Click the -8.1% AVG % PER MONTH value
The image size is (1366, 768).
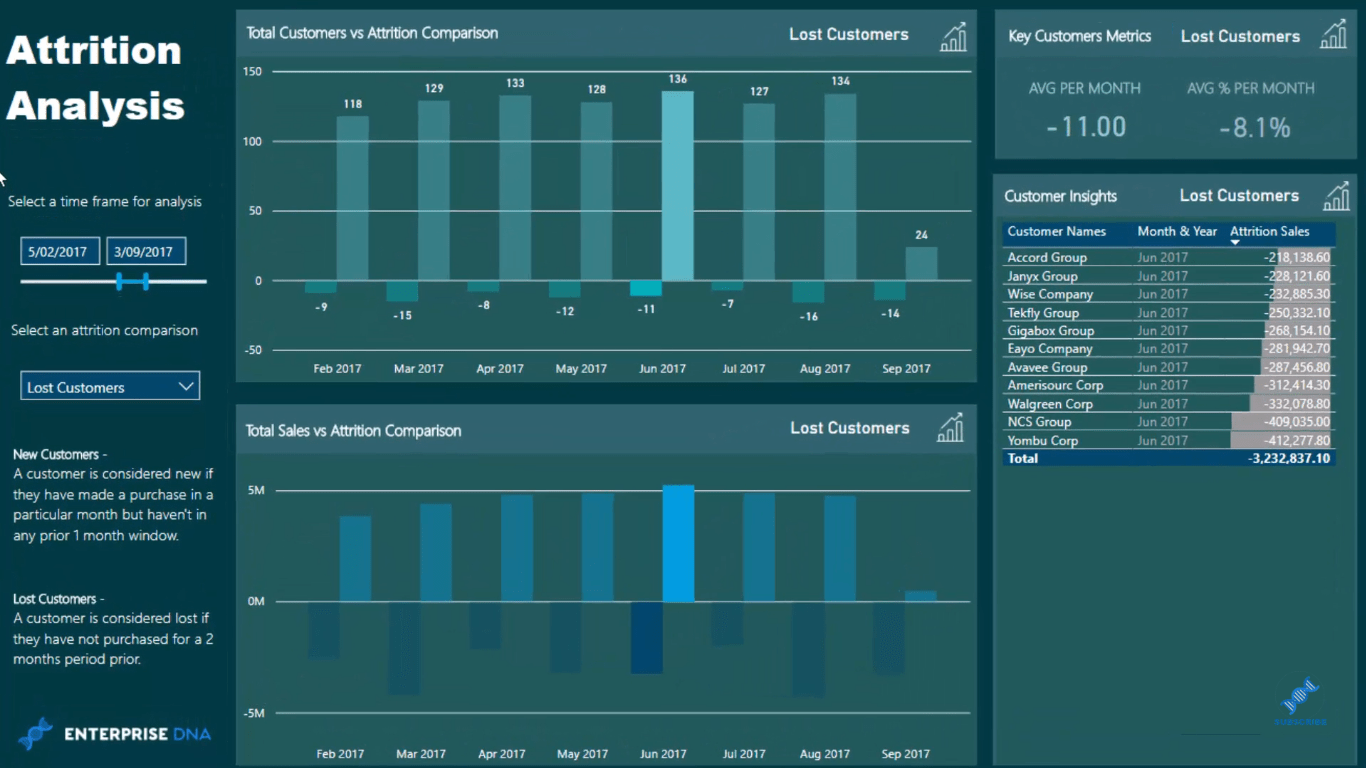click(x=1254, y=127)
